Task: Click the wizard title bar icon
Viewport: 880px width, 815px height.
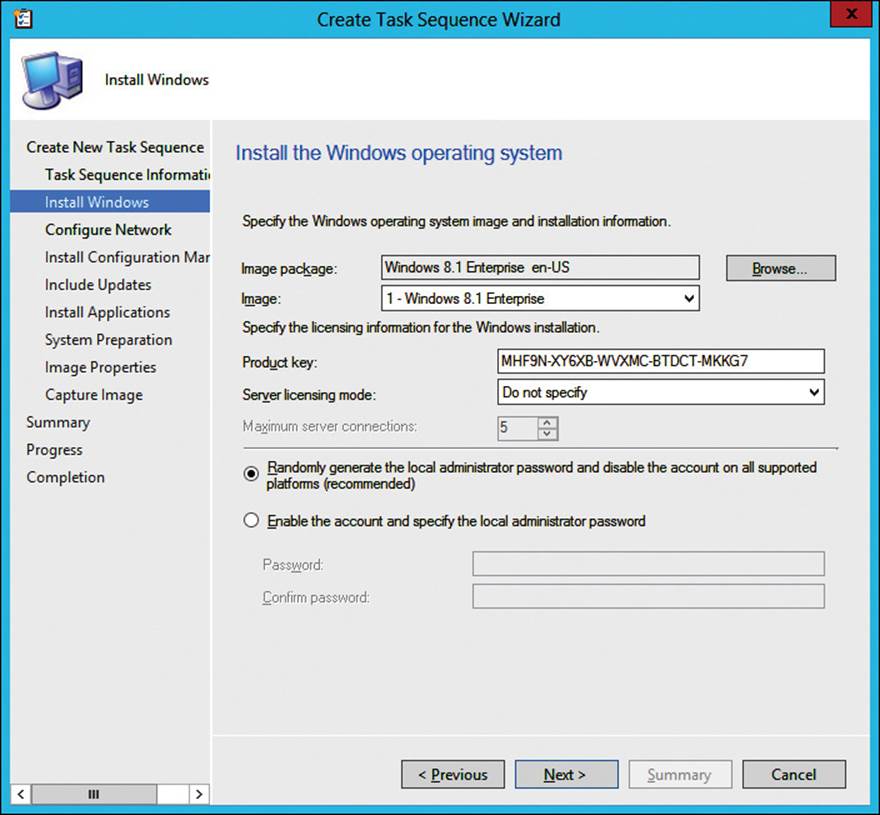Action: pos(22,19)
